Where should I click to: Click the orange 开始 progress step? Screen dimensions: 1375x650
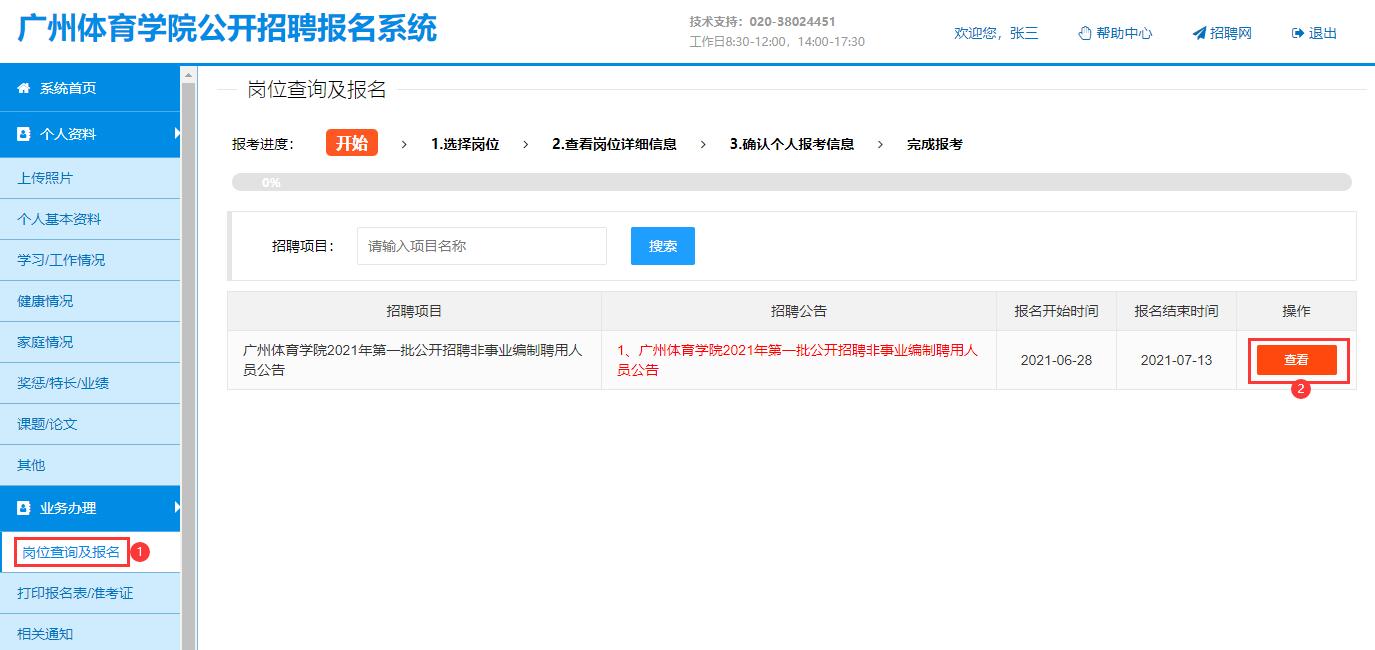point(351,143)
